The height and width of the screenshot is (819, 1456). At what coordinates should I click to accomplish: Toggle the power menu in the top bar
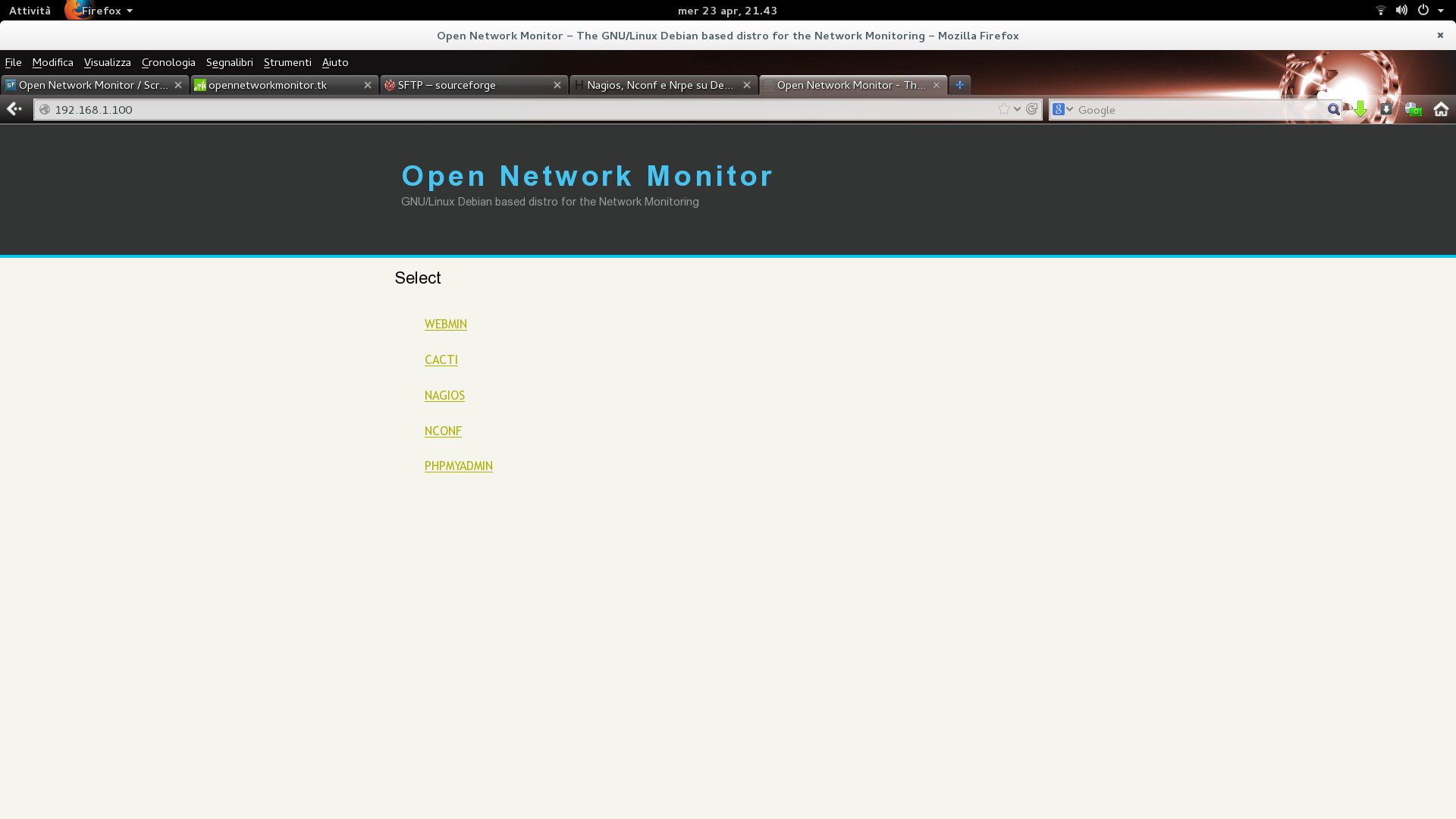click(x=1424, y=10)
